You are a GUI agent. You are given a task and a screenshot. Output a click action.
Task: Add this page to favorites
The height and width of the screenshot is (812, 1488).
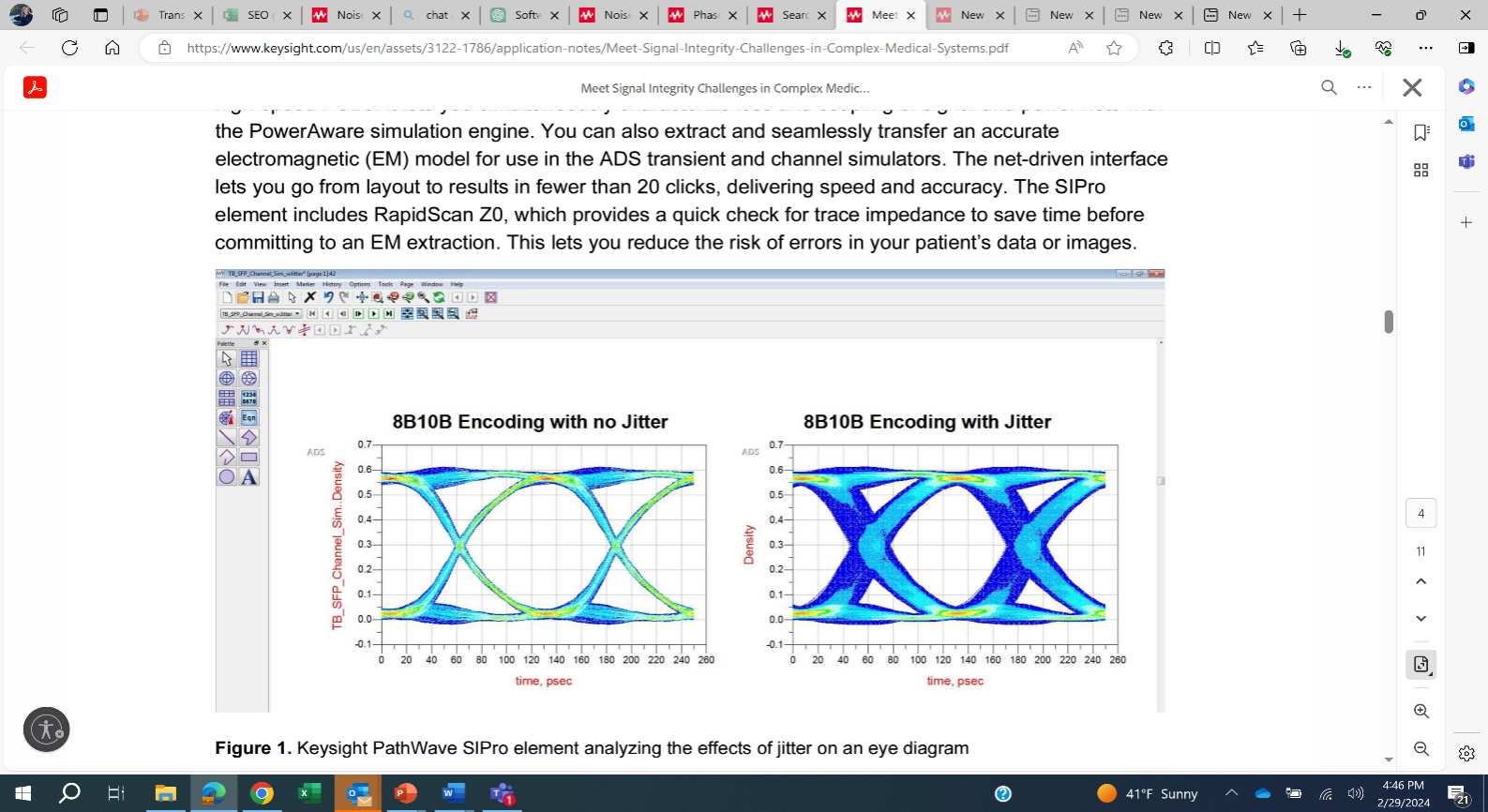(x=1114, y=48)
